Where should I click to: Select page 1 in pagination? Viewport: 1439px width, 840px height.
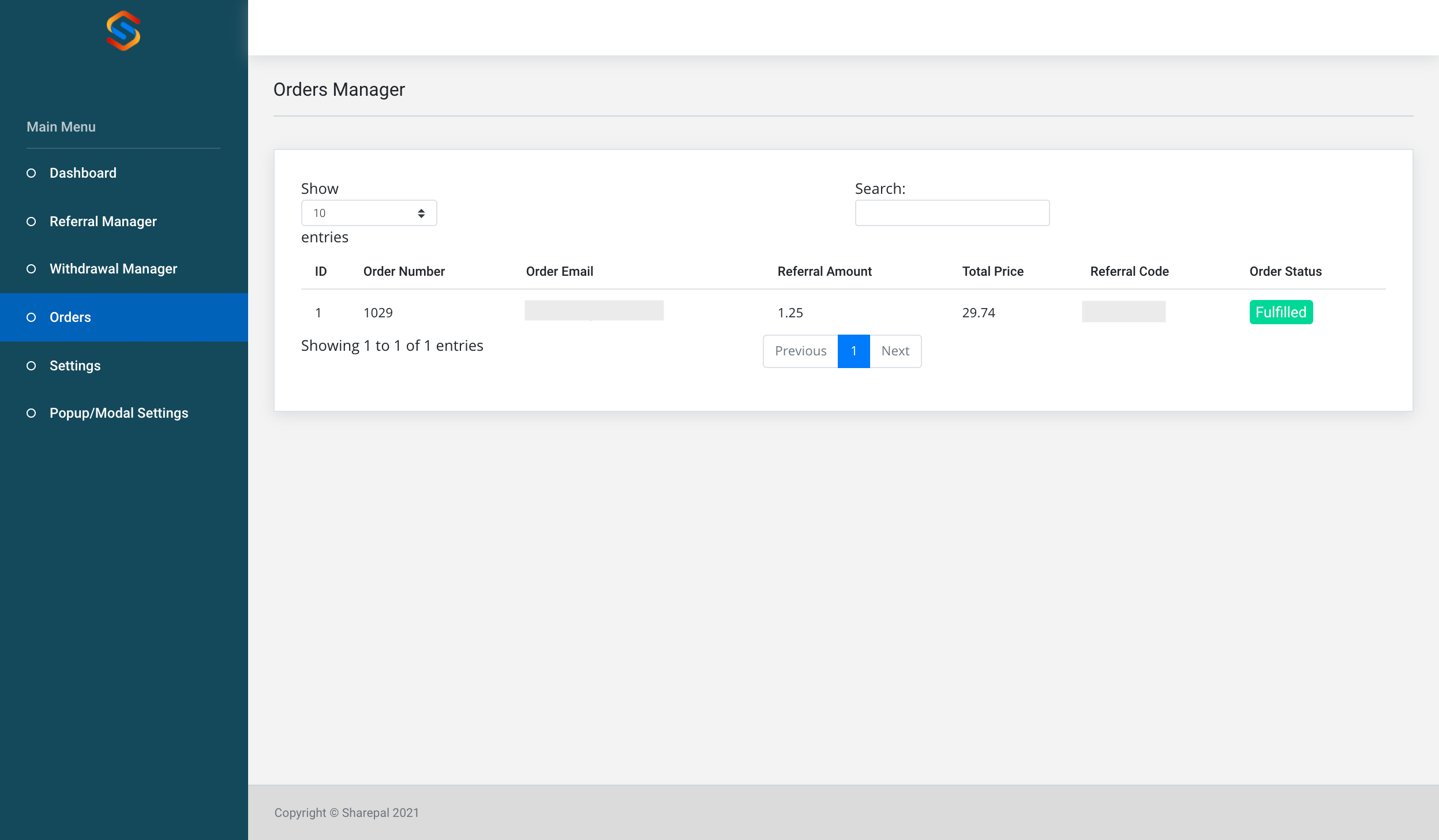[853, 351]
